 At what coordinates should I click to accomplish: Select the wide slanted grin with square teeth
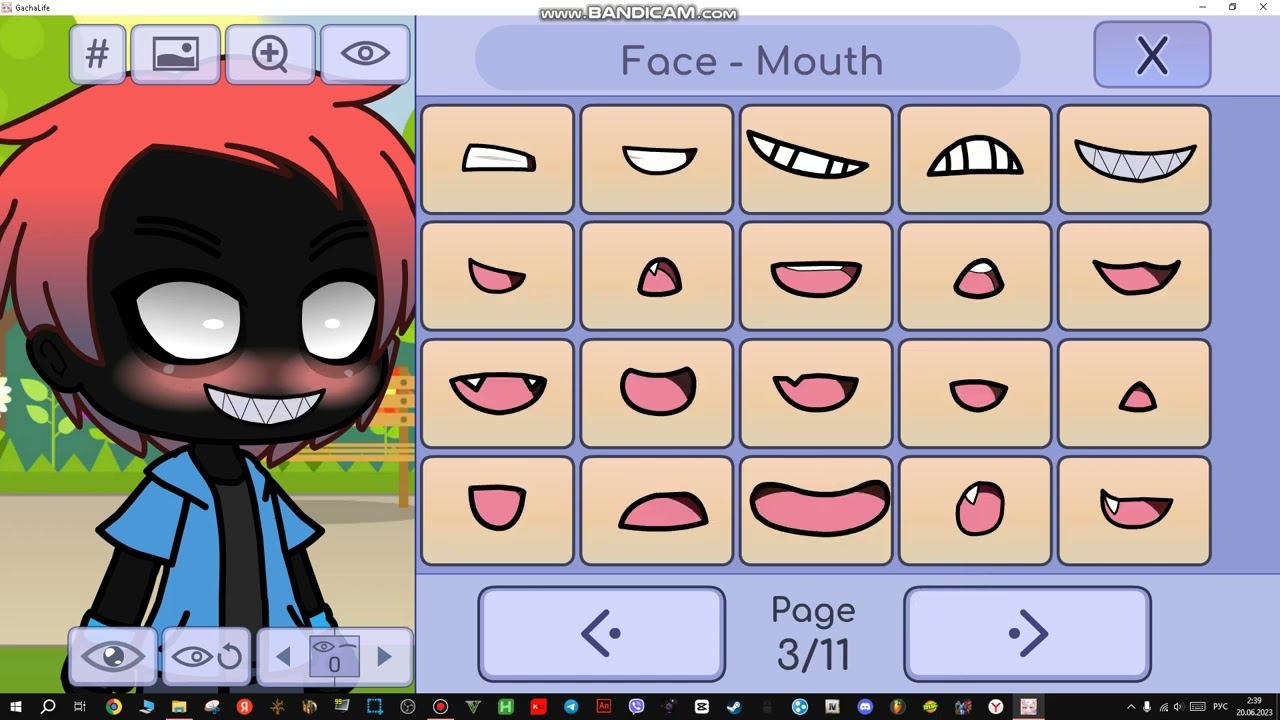(x=816, y=159)
